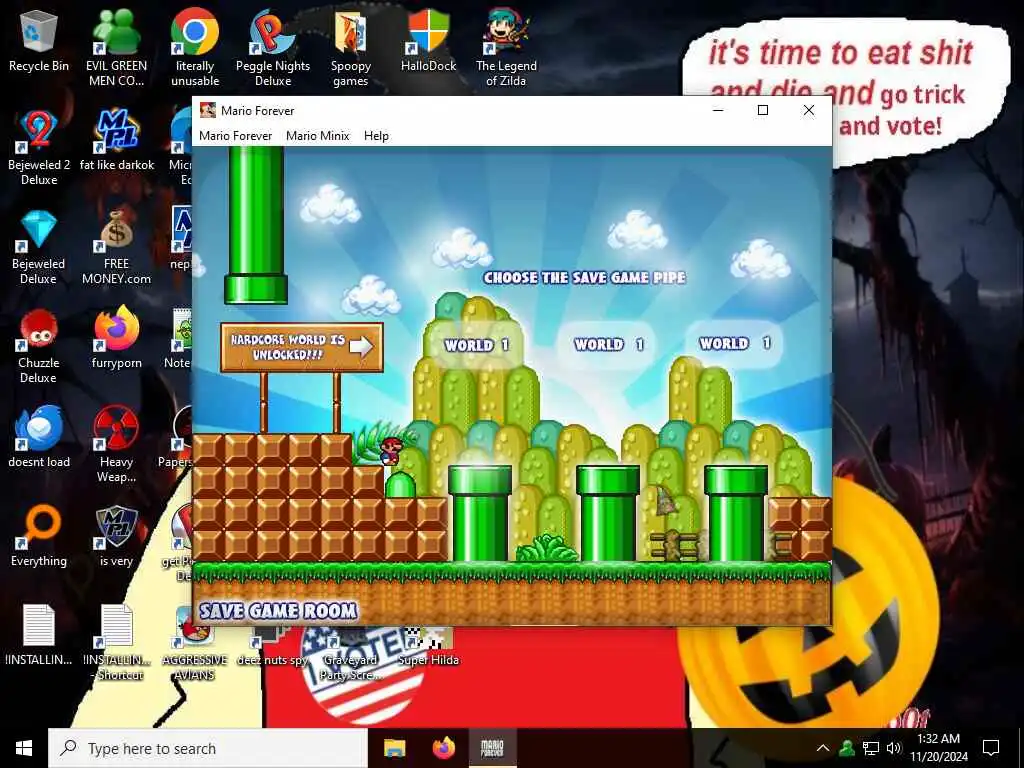Open FREE MONEY.com money bag shortcut

point(116,247)
